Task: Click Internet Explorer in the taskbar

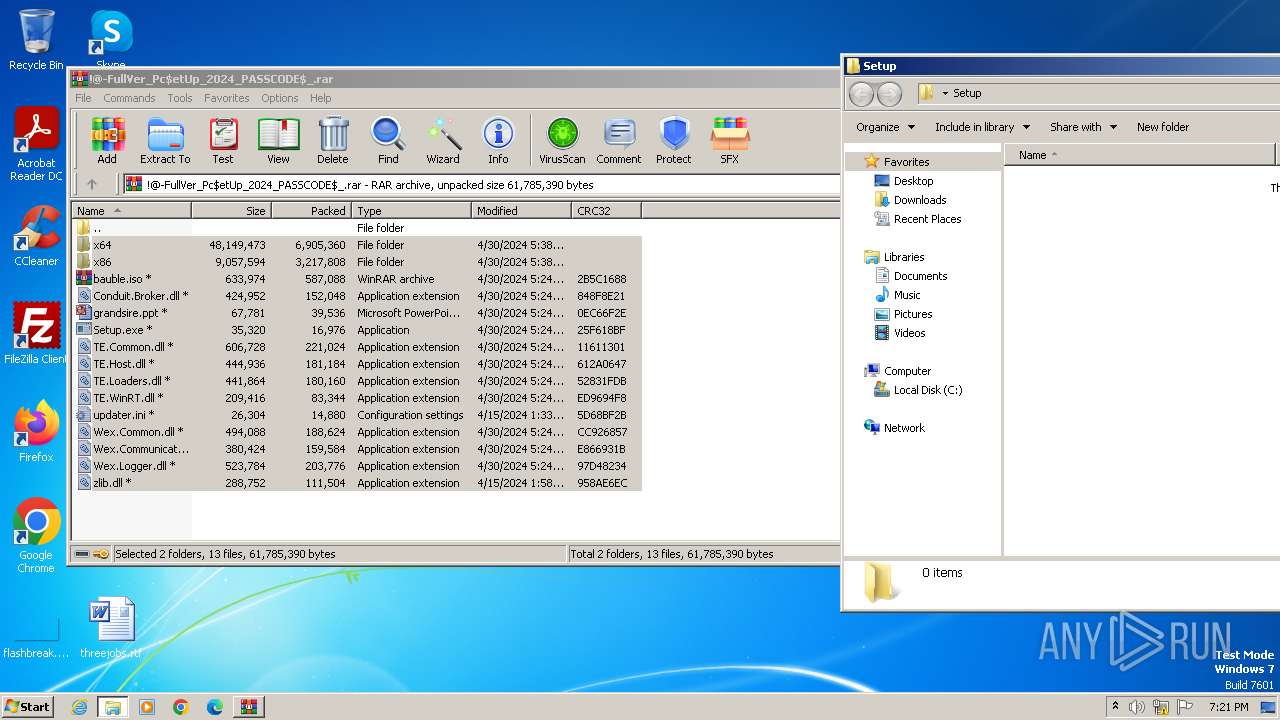Action: 80,707
